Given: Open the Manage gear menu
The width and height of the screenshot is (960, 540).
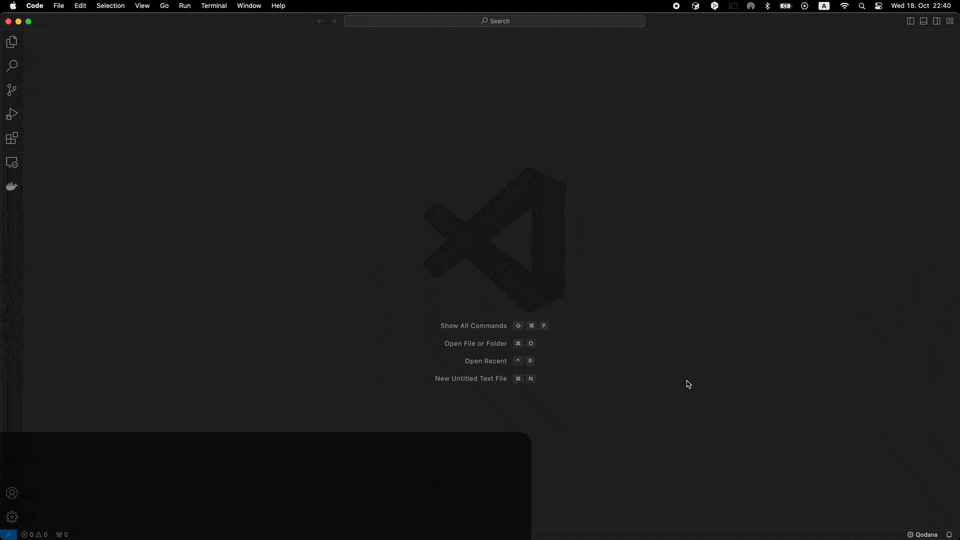Looking at the screenshot, I should 12,517.
